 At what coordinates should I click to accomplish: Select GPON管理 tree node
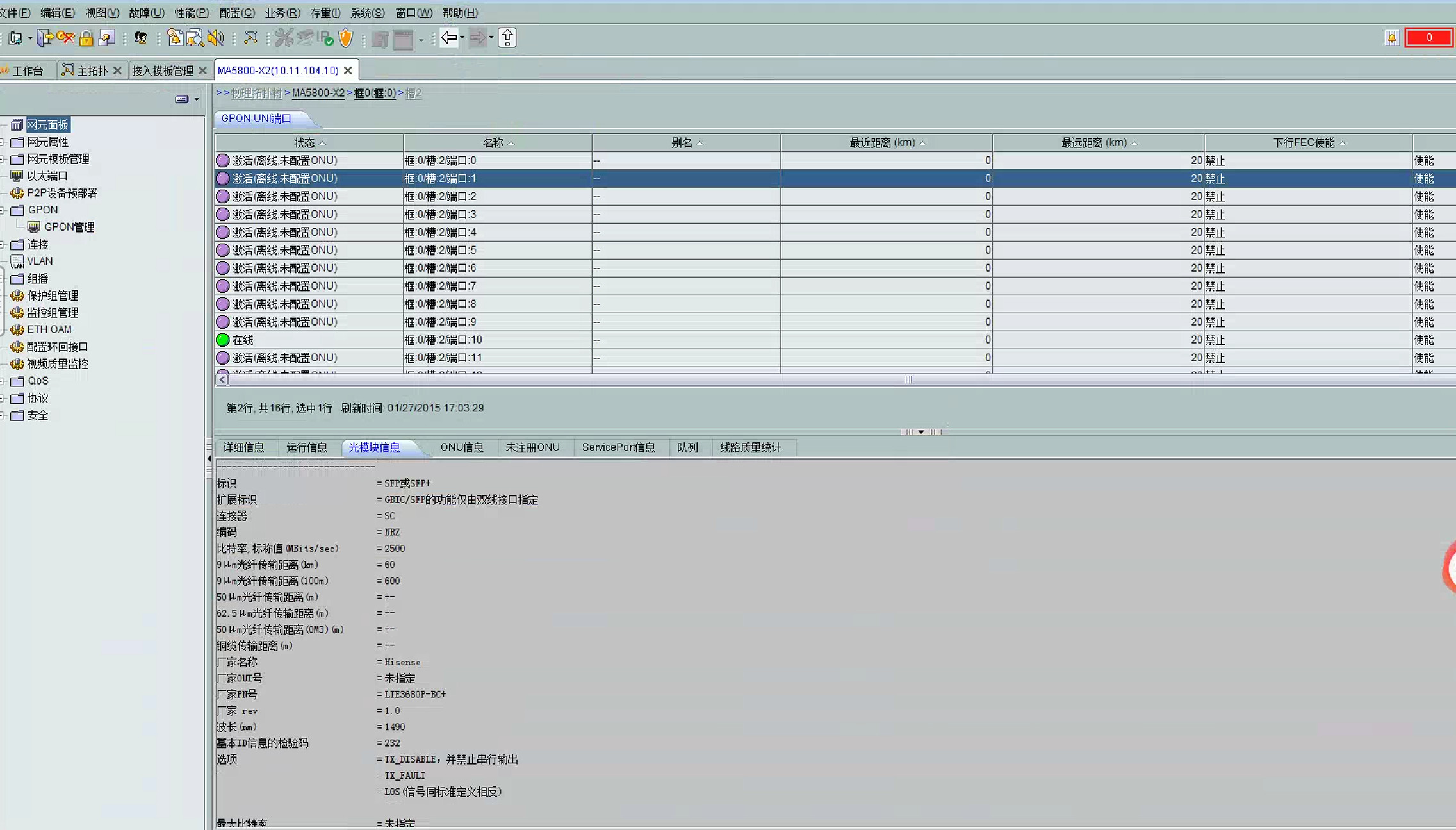tap(69, 227)
